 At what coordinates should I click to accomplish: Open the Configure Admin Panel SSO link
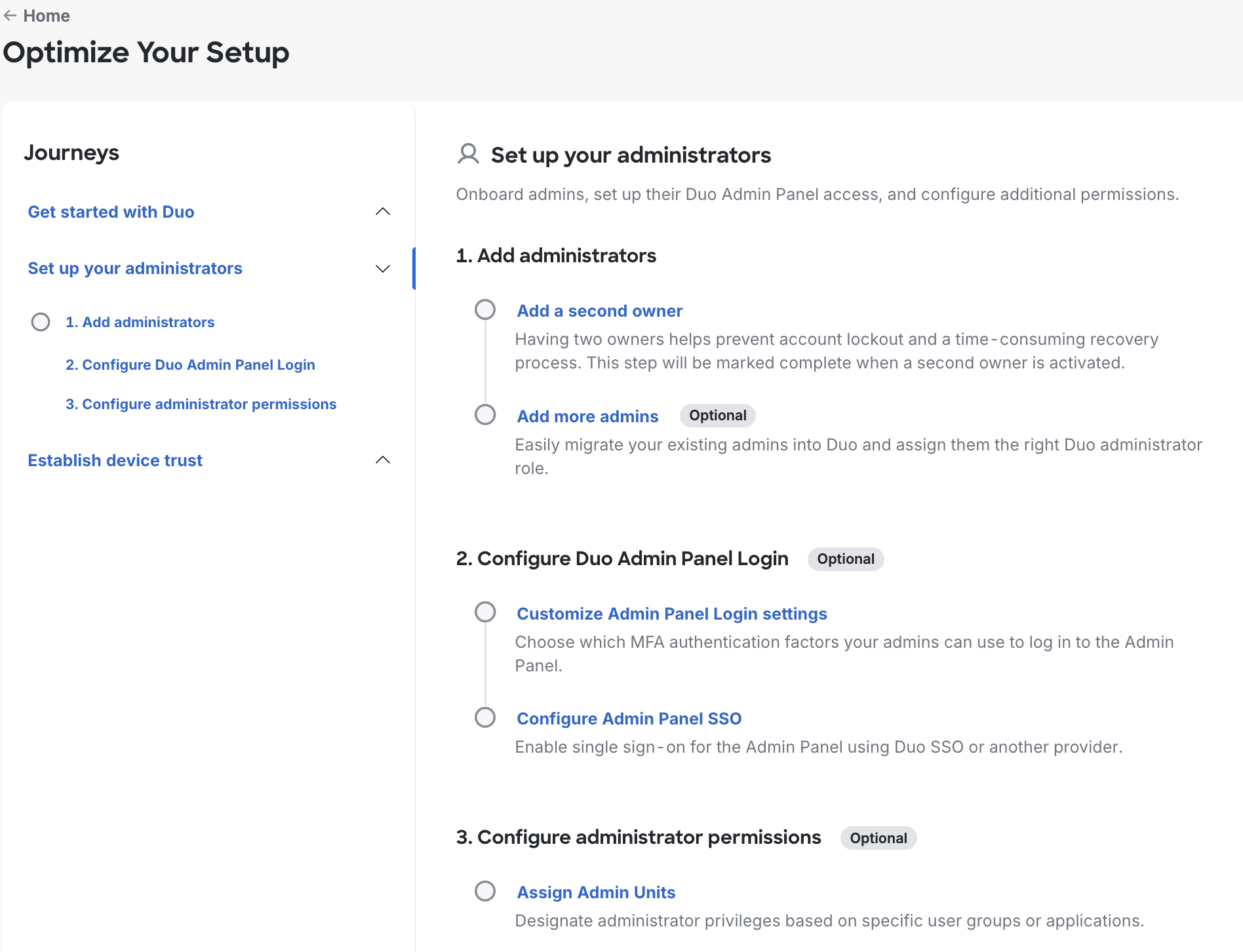click(x=629, y=719)
